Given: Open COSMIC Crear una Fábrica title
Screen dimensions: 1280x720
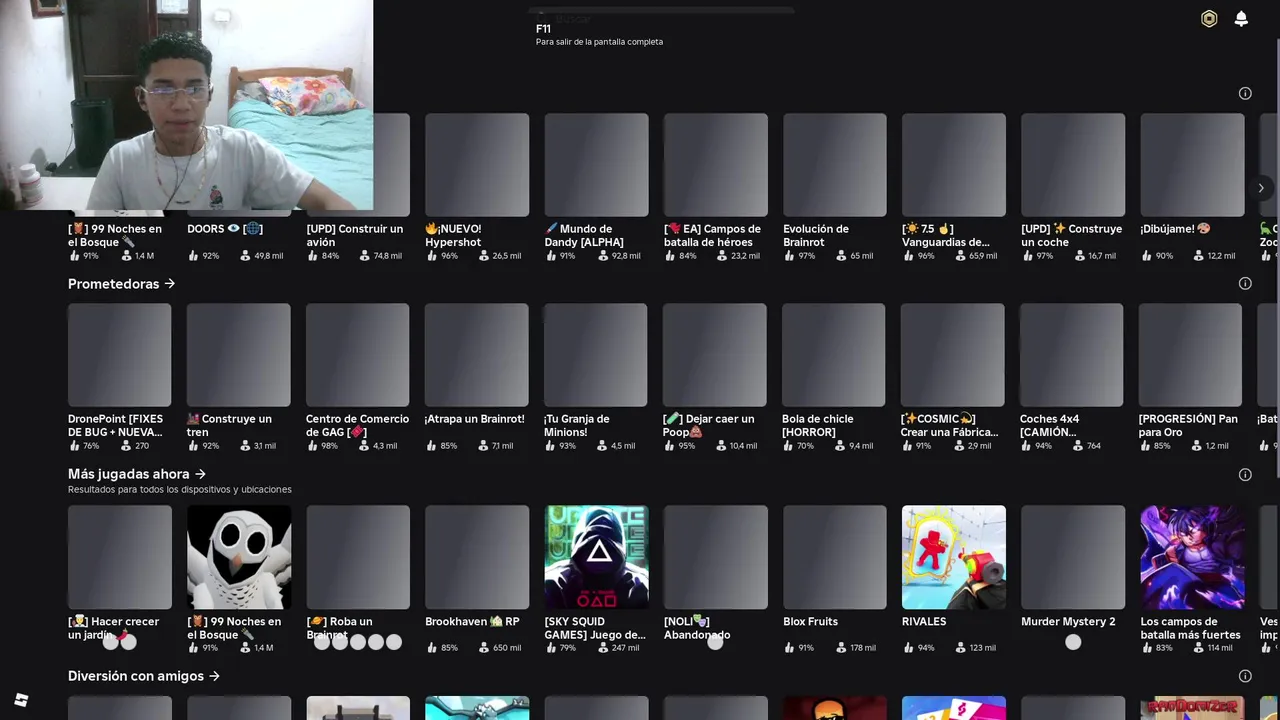Looking at the screenshot, I should coord(949,425).
